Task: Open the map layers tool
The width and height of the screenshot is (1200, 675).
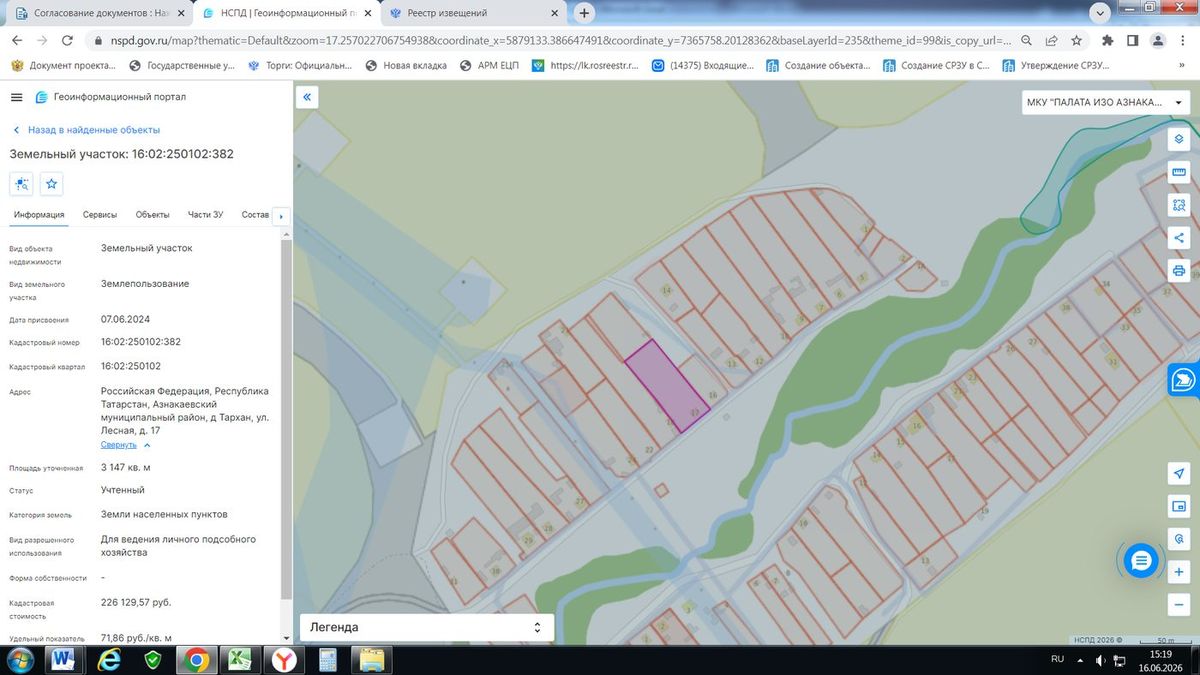Action: 1178,139
